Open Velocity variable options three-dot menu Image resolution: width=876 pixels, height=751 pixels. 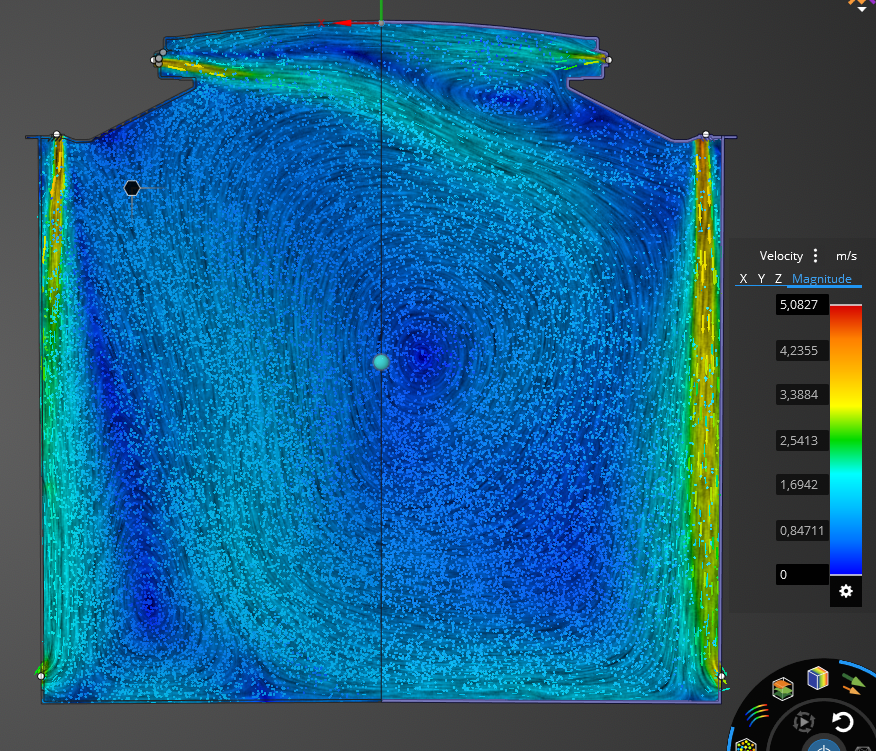816,256
